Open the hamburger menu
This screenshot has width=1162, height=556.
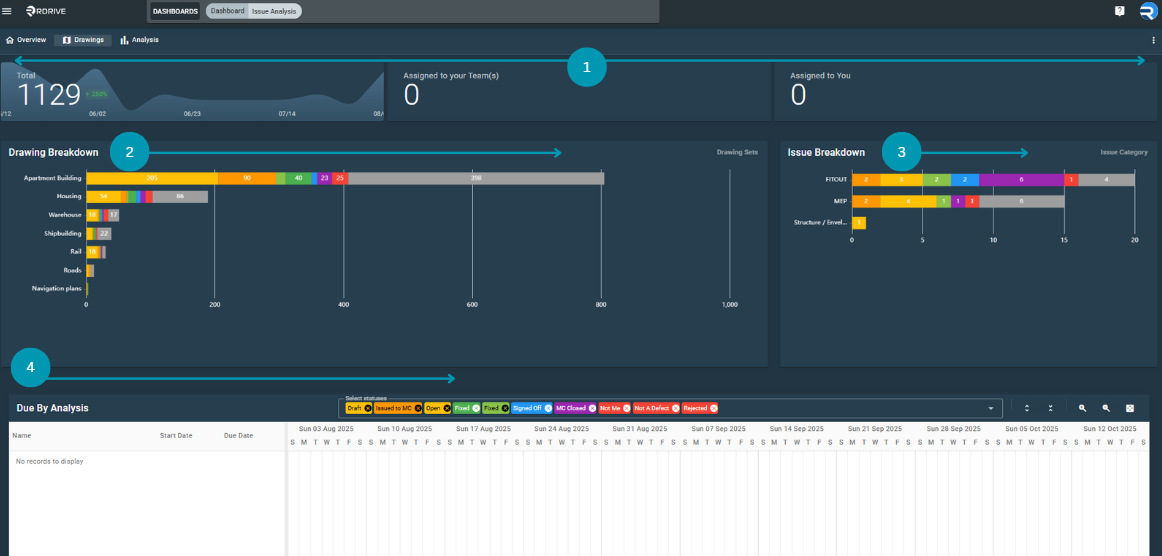pyautogui.click(x=7, y=11)
